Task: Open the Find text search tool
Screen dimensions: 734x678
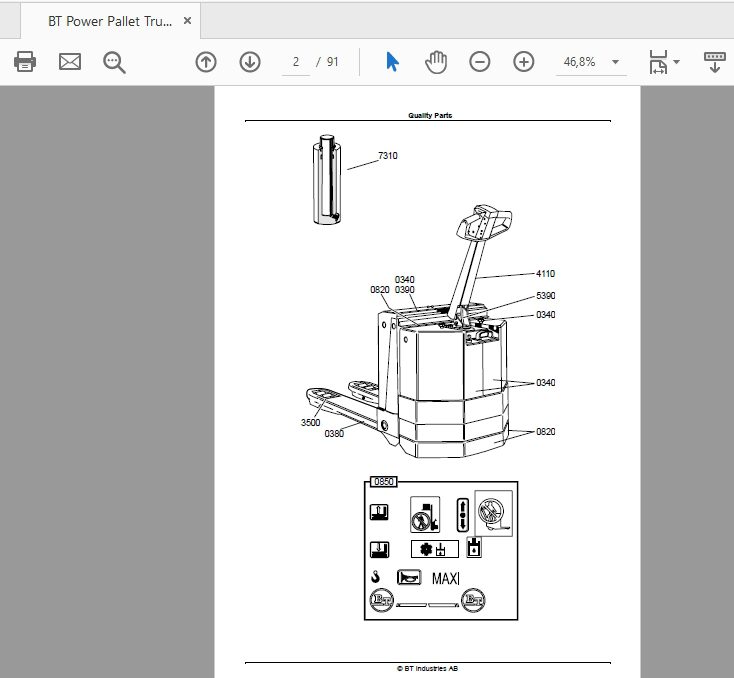Action: (x=114, y=62)
